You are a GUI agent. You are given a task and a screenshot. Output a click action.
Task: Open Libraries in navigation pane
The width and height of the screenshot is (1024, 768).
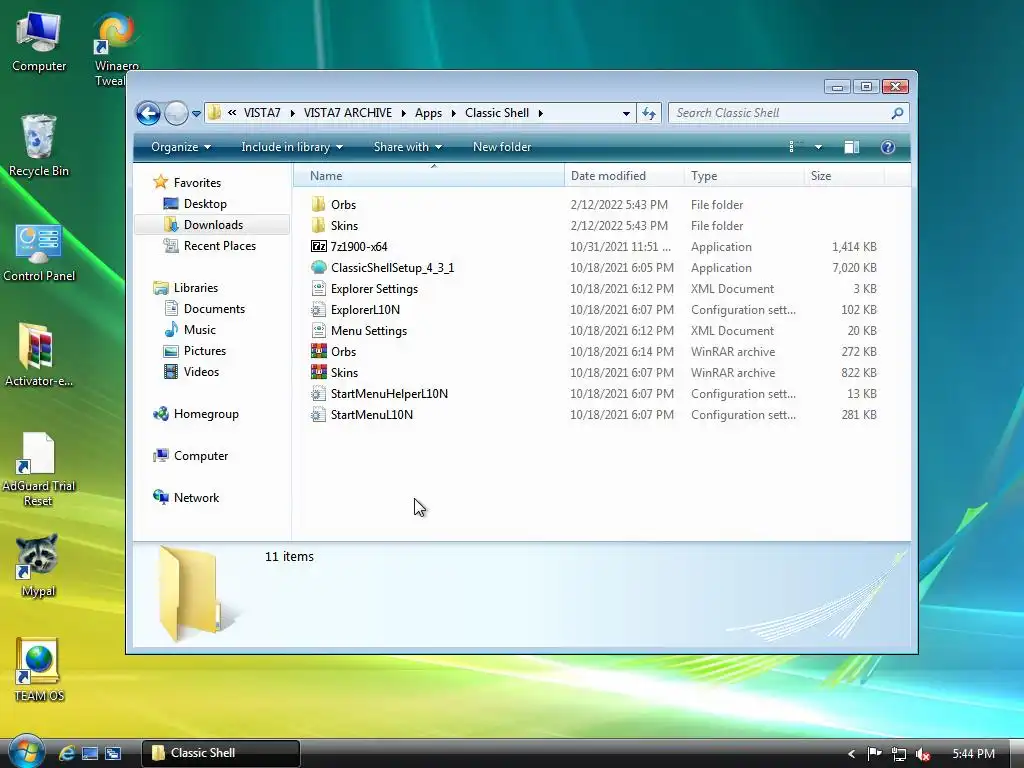click(195, 288)
